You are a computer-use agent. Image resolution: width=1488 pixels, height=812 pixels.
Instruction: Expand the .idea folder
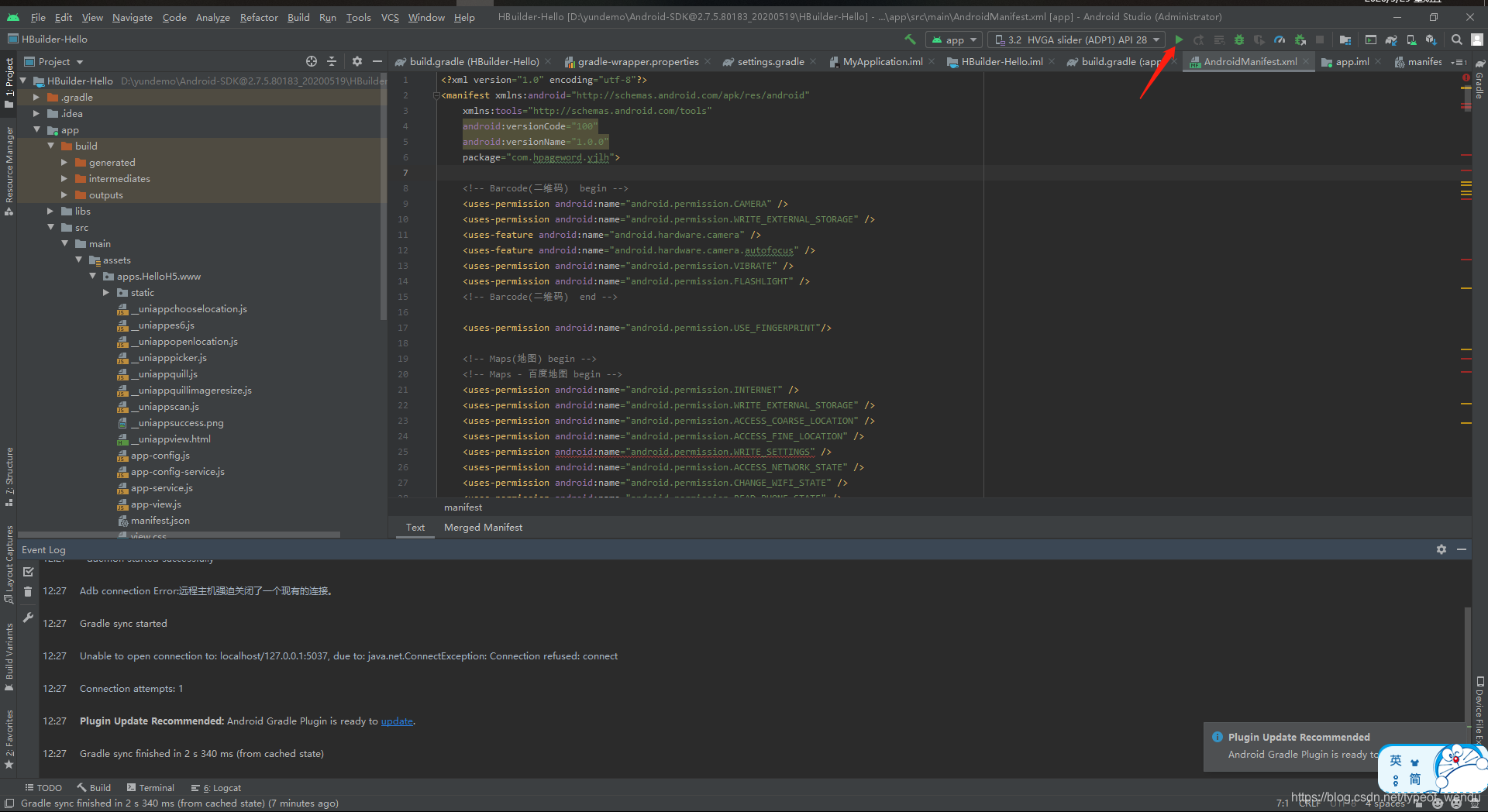tap(36, 113)
